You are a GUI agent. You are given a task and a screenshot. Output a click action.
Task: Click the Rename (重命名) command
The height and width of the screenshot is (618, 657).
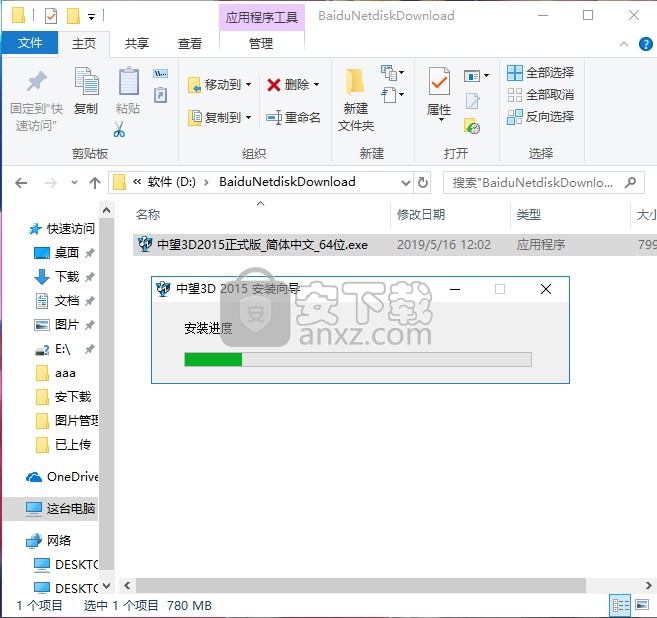point(293,117)
